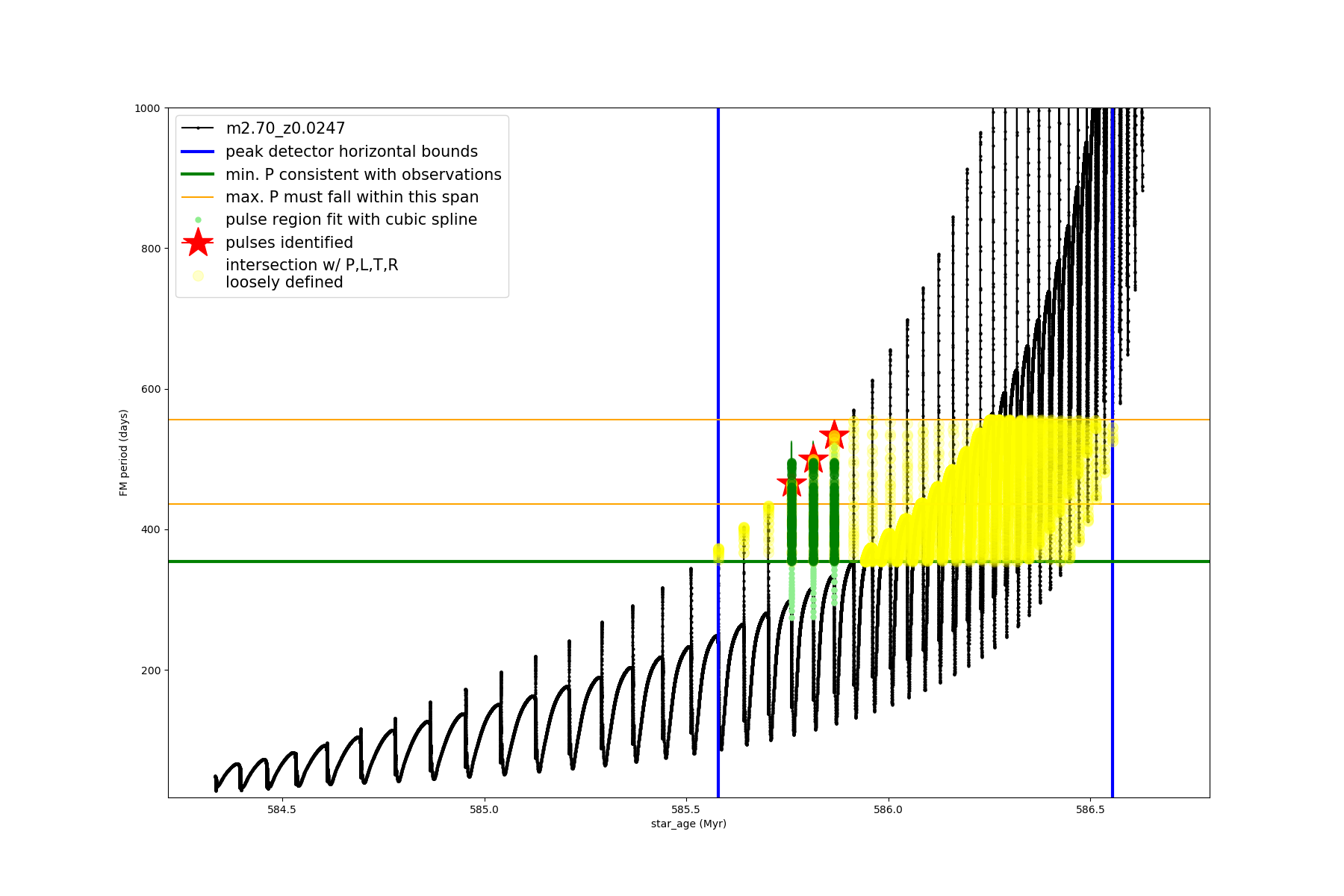Click the orange line swatch in the legend

point(198,197)
